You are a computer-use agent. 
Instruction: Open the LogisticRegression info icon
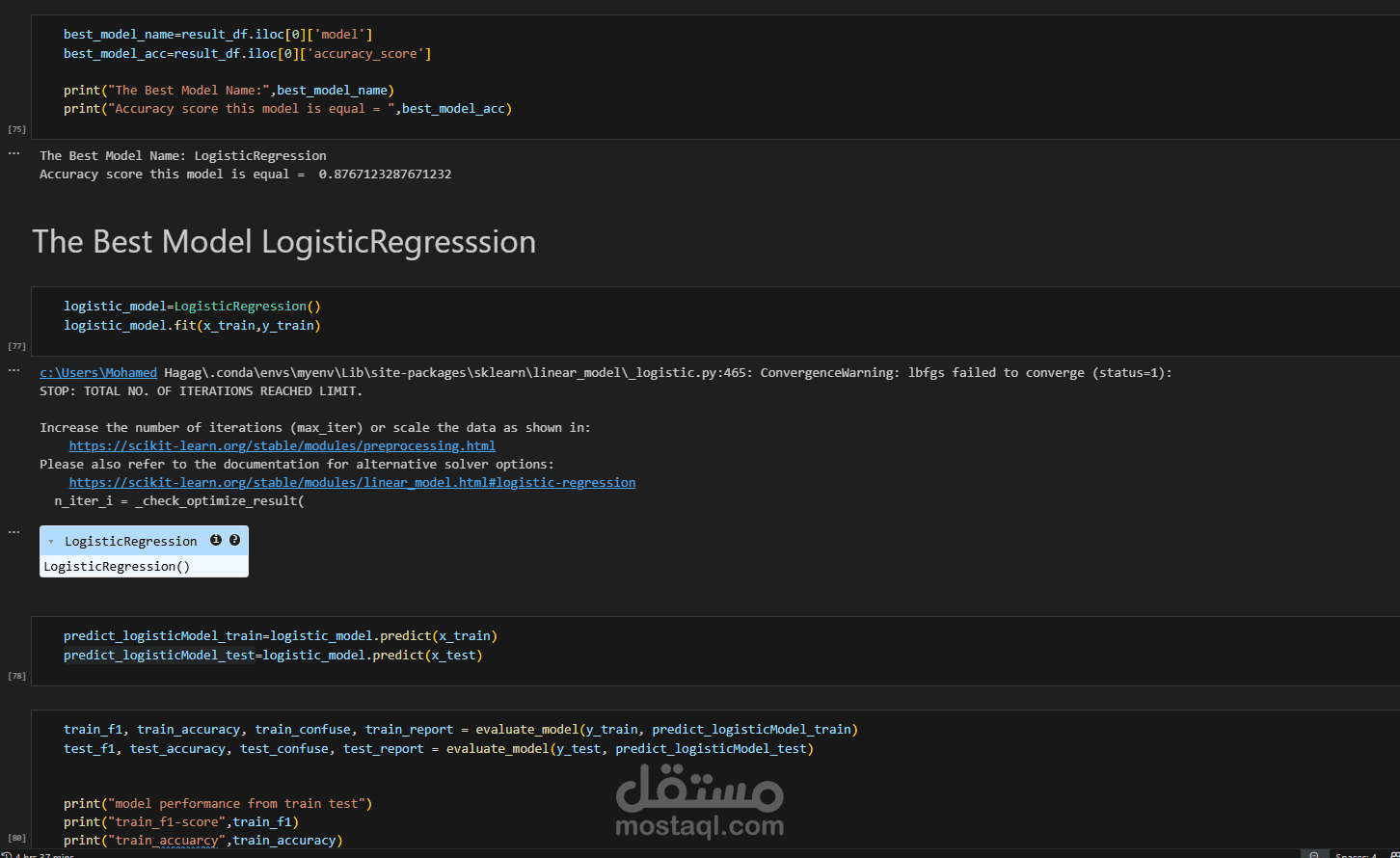pyautogui.click(x=216, y=541)
